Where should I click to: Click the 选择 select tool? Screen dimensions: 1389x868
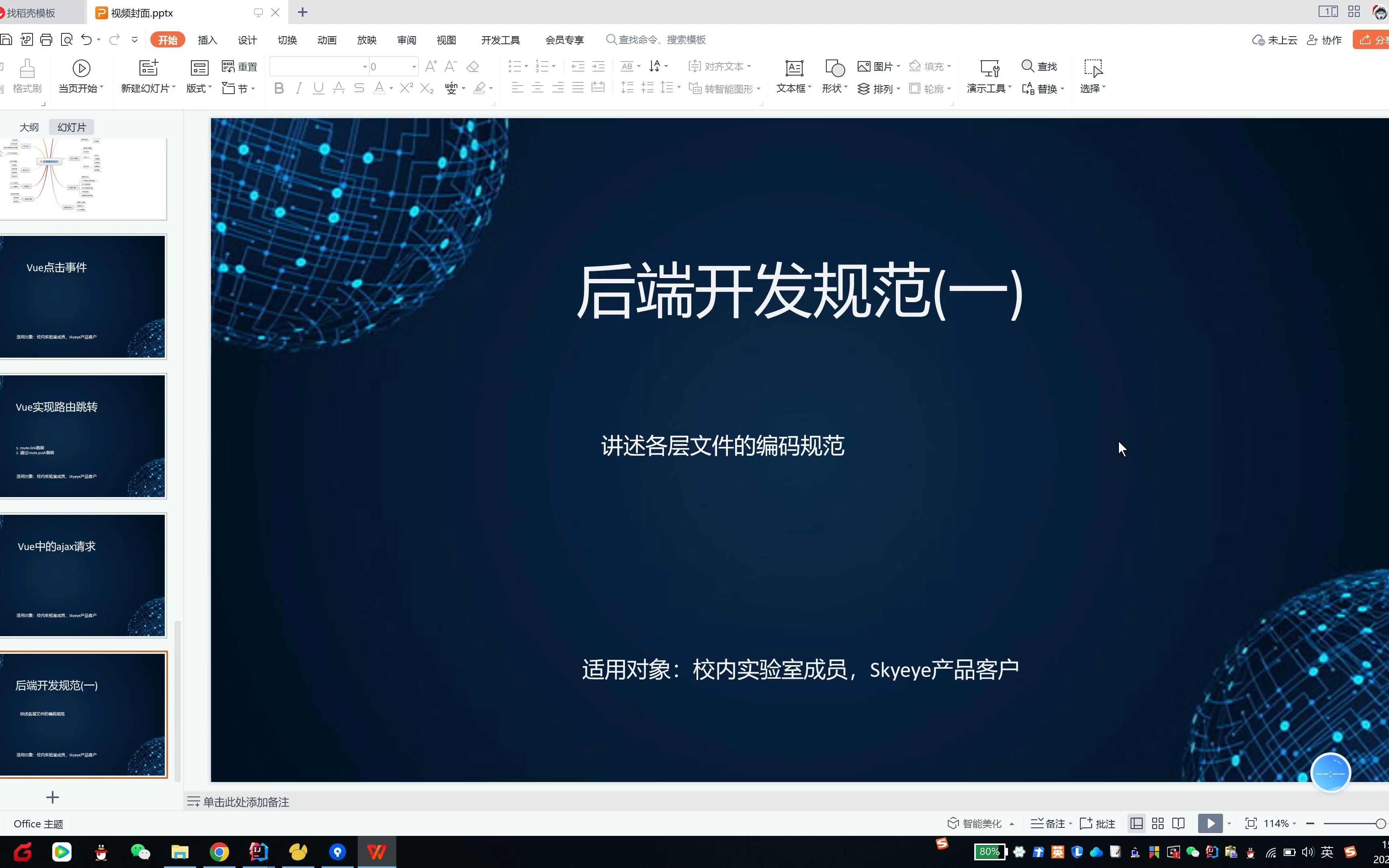tap(1093, 76)
